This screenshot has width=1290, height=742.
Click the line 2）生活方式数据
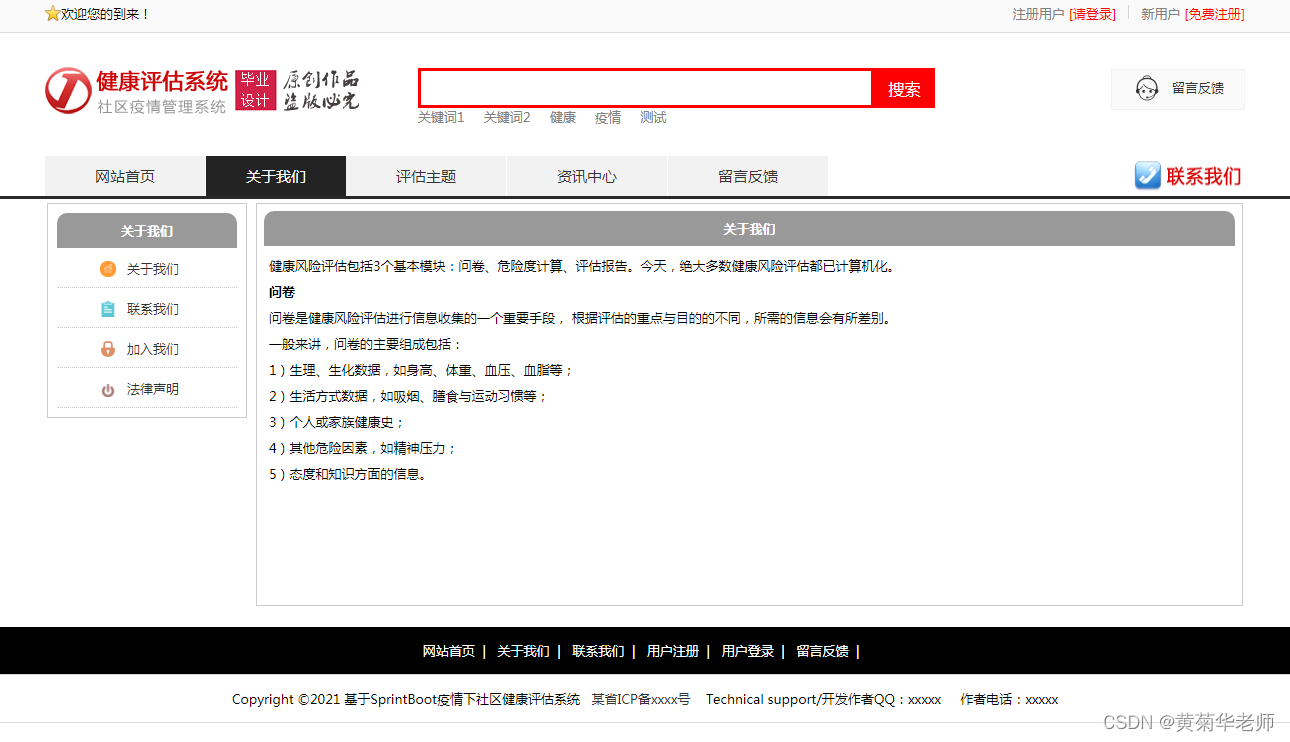tap(409, 396)
